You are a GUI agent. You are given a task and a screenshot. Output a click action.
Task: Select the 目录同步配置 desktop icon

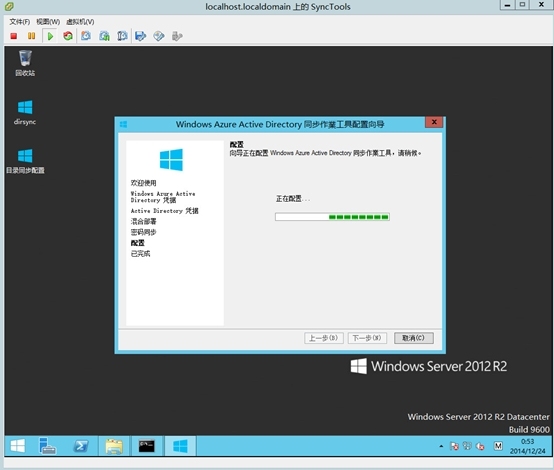[x=25, y=161]
